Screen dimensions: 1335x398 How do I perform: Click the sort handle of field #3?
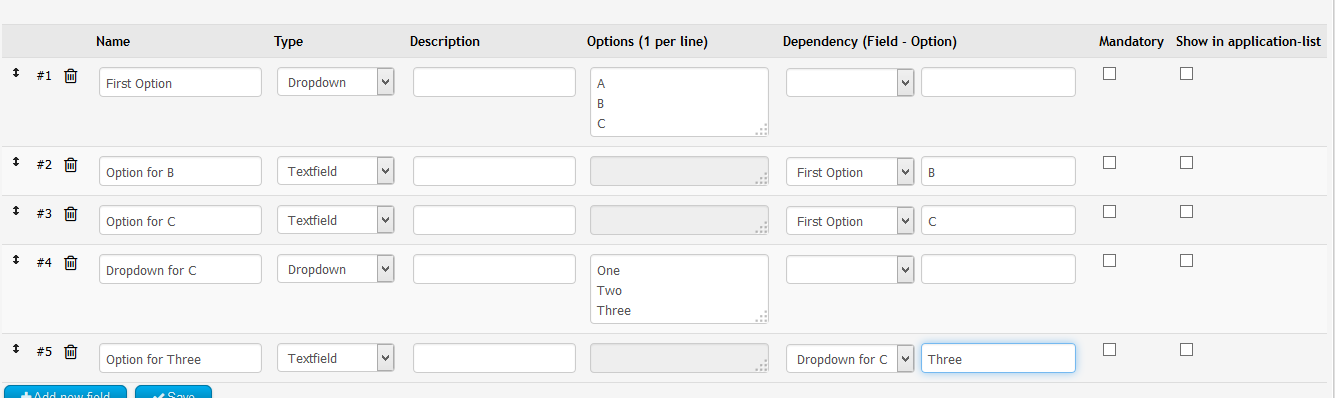[16, 211]
